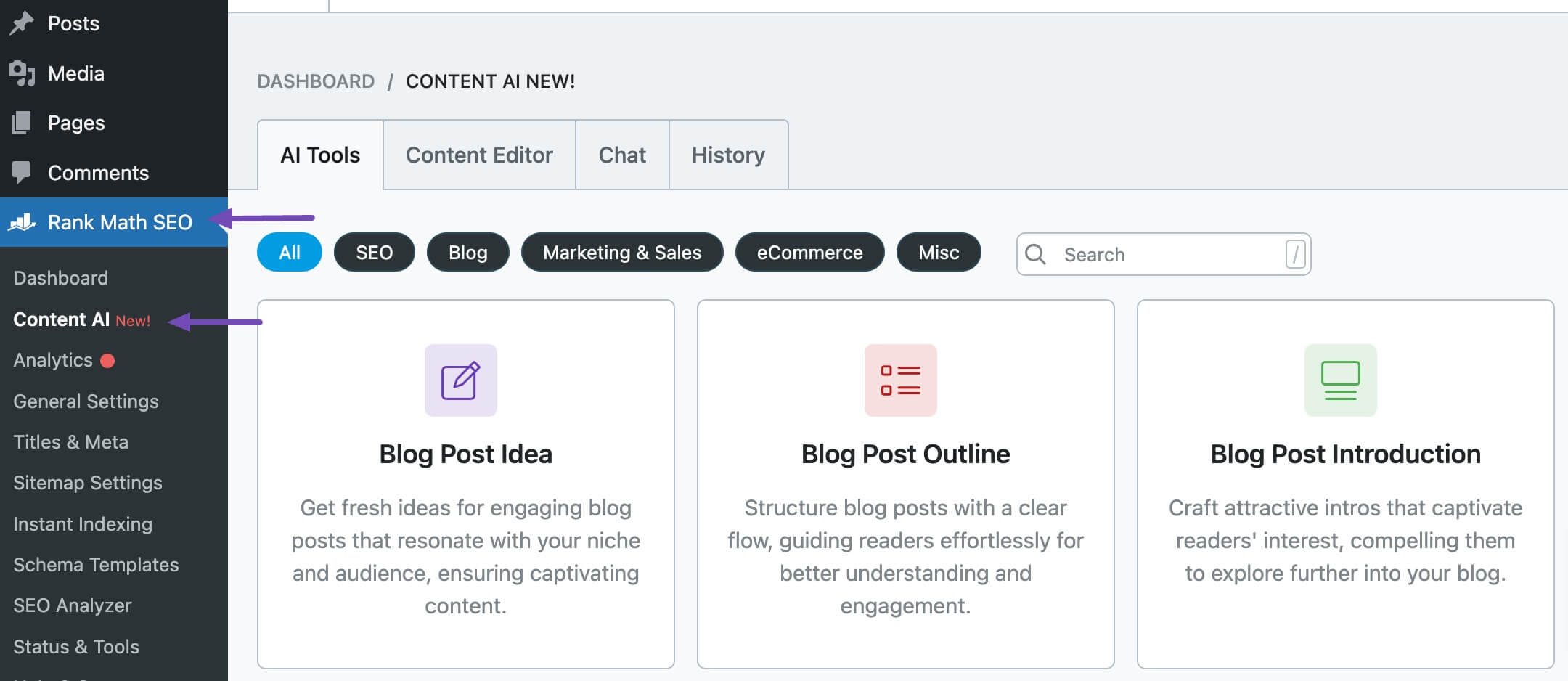This screenshot has width=1568, height=681.
Task: Click the Blog Post Outline list icon
Action: [x=901, y=380]
